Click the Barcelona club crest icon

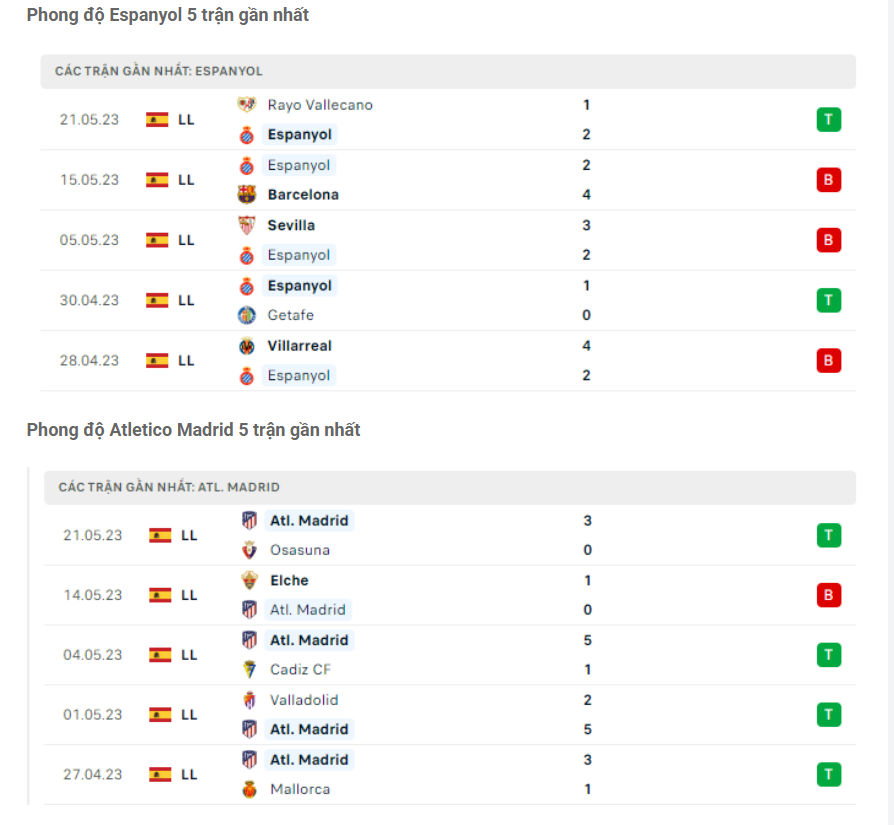click(247, 195)
